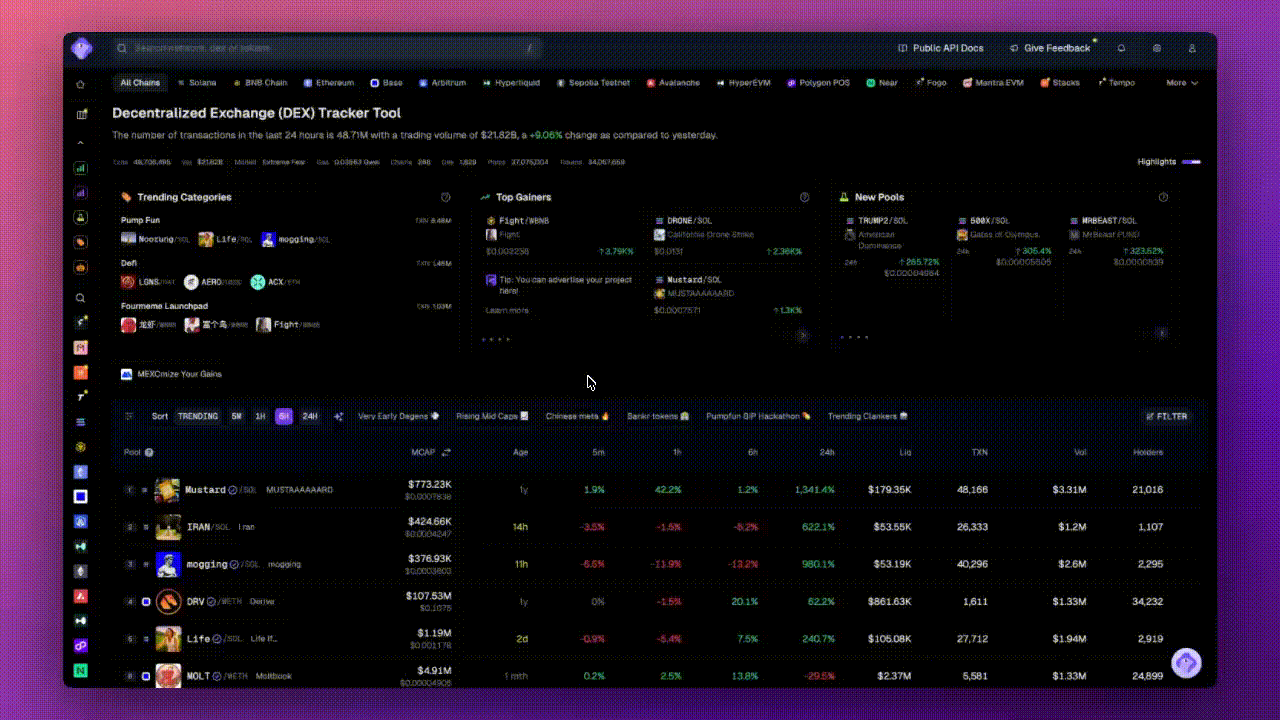Select the 24H timeframe
Screen dimensions: 1280x720
click(310, 416)
